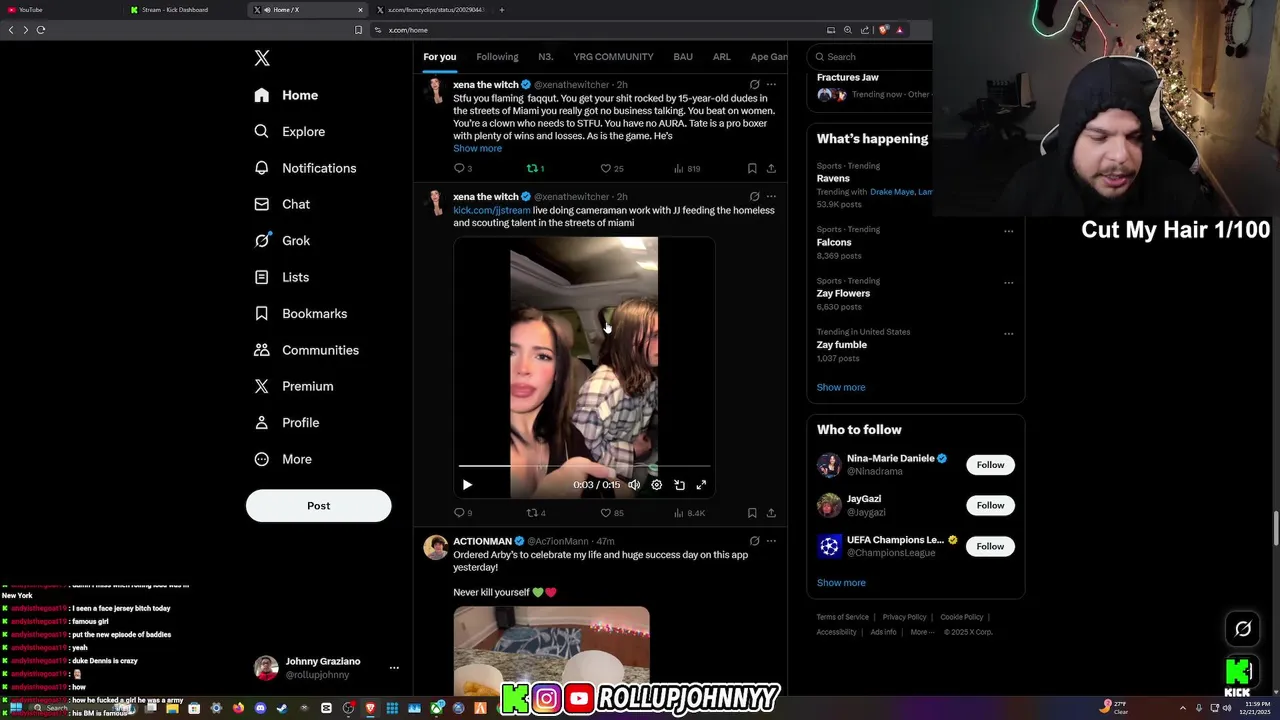Open Grok action on ACTIONMAN's post
Screen dimensions: 1280x720
[x=754, y=541]
